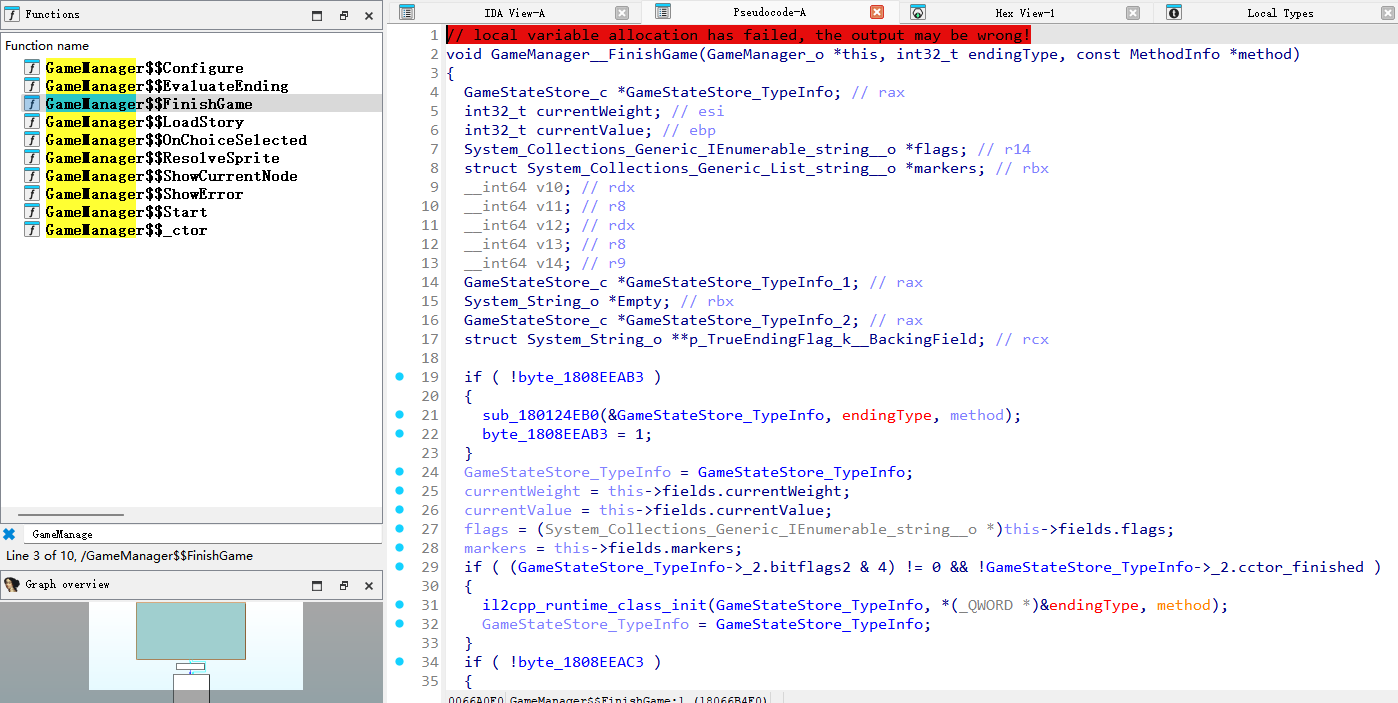This screenshot has height=703, width=1398.
Task: Click the Local Types tab icon
Action: point(1174,13)
